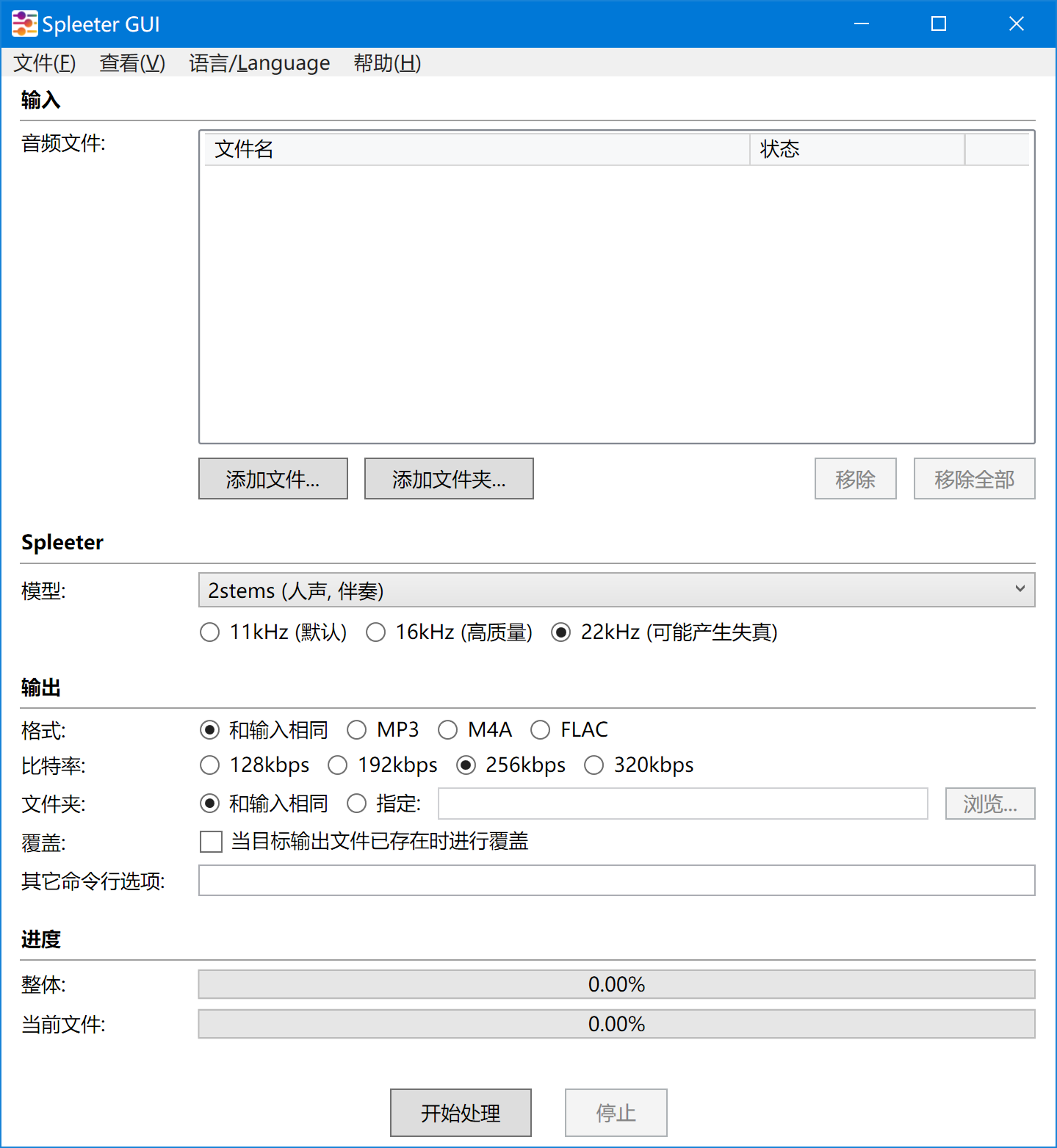Click the 移除 button
1057x1148 pixels.
856,479
